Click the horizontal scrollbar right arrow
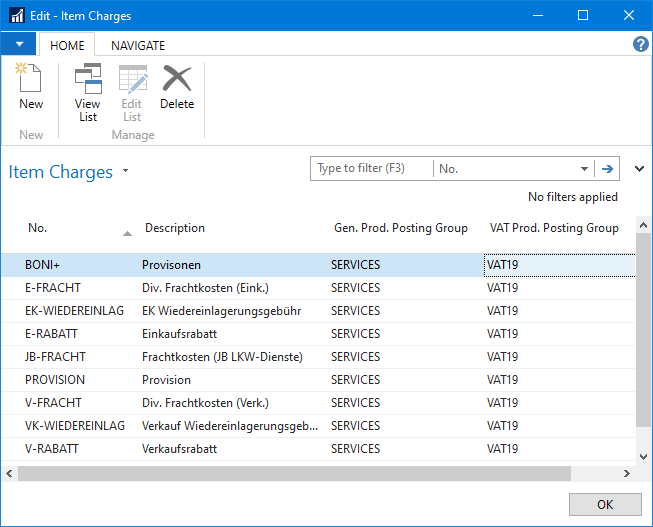The width and height of the screenshot is (653, 527). pyautogui.click(x=626, y=473)
